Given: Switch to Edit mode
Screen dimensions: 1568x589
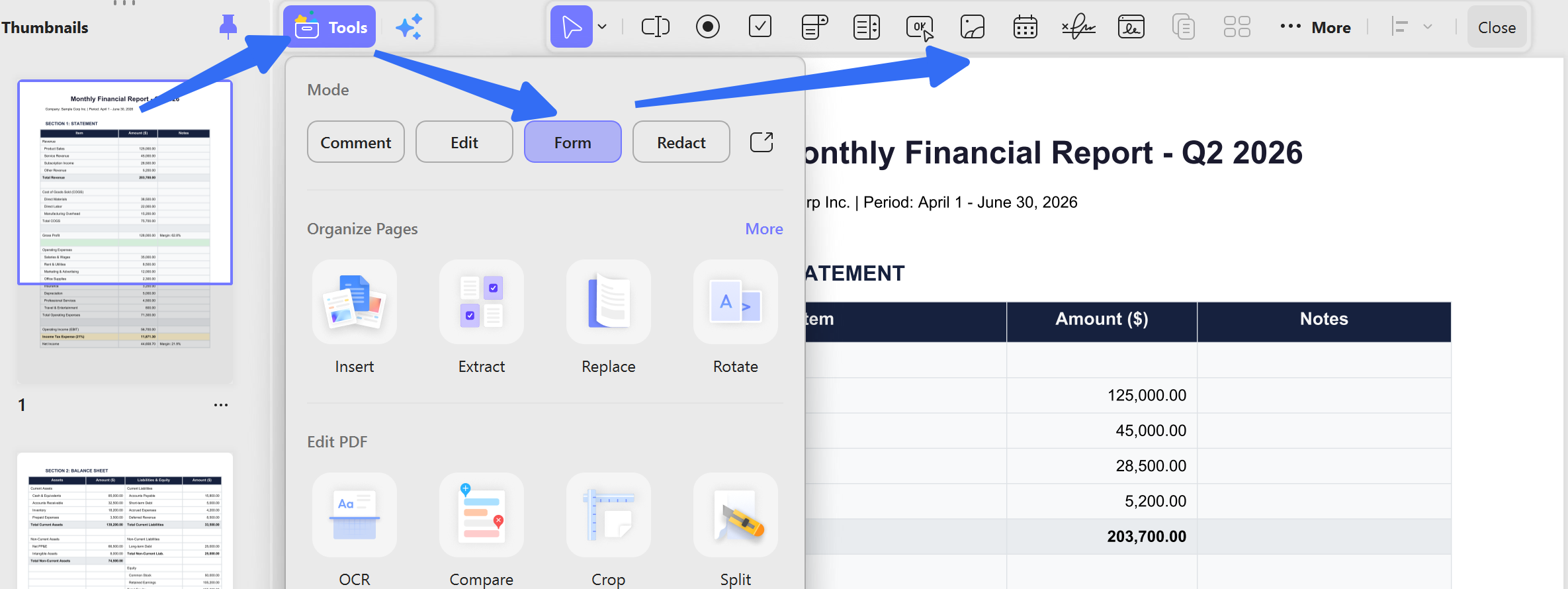Looking at the screenshot, I should click(464, 142).
